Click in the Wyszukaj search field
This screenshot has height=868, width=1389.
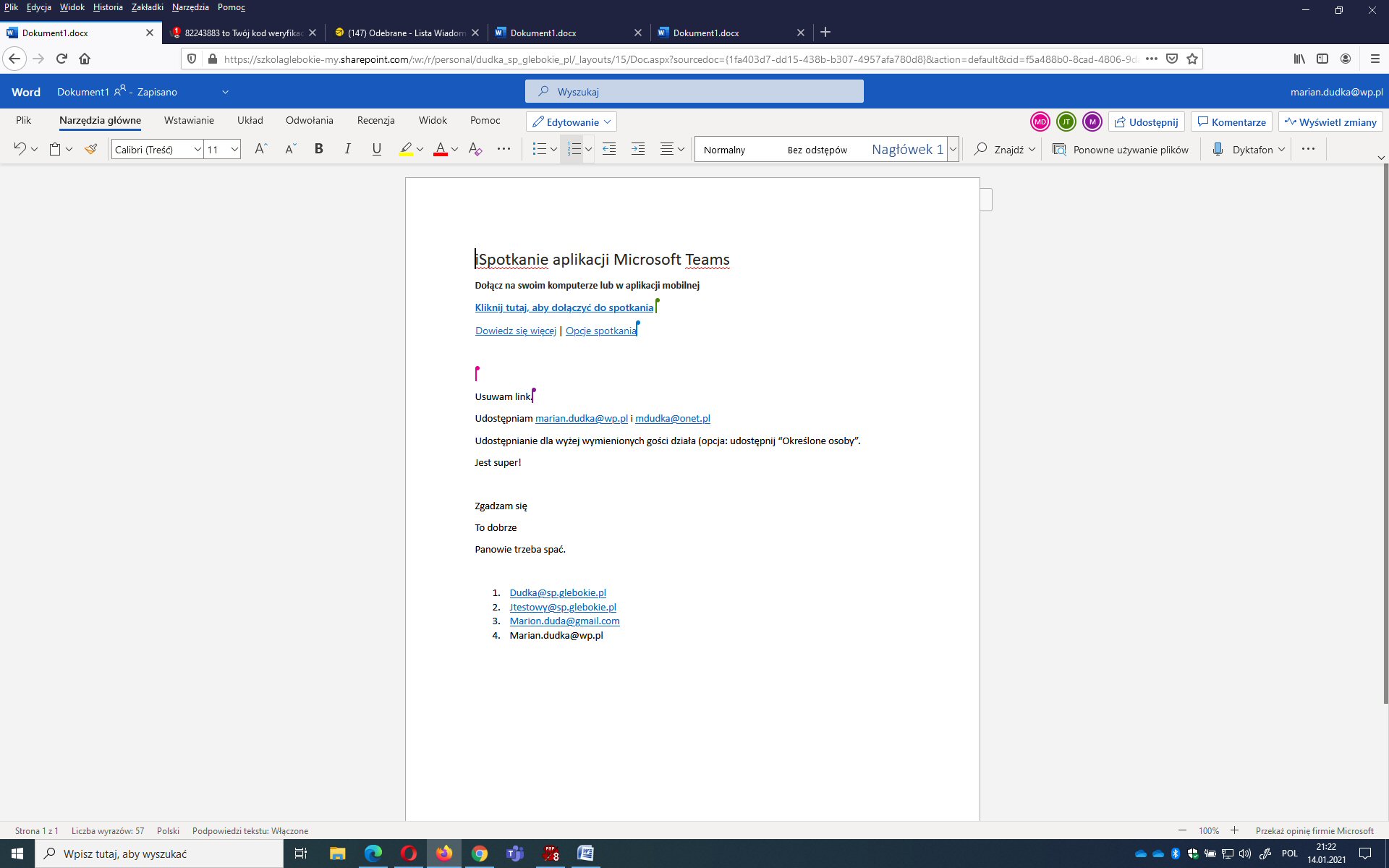[x=694, y=92]
